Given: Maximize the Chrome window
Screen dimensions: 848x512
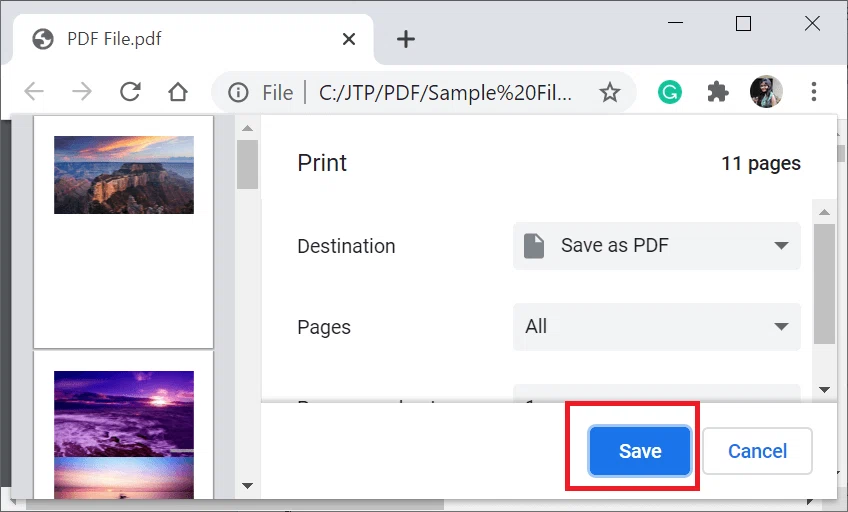Looking at the screenshot, I should (x=743, y=23).
